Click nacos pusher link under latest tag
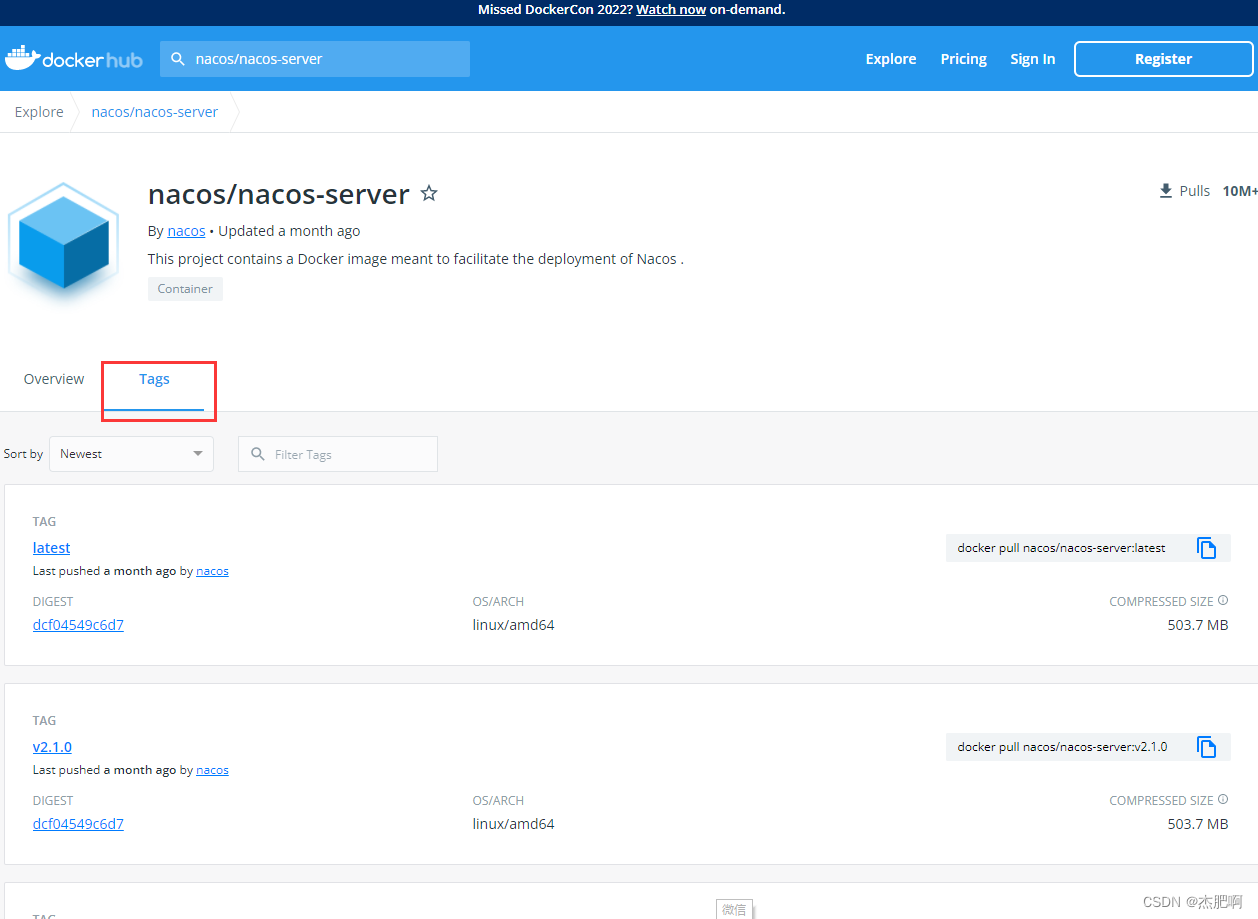The width and height of the screenshot is (1258, 919). 212,571
